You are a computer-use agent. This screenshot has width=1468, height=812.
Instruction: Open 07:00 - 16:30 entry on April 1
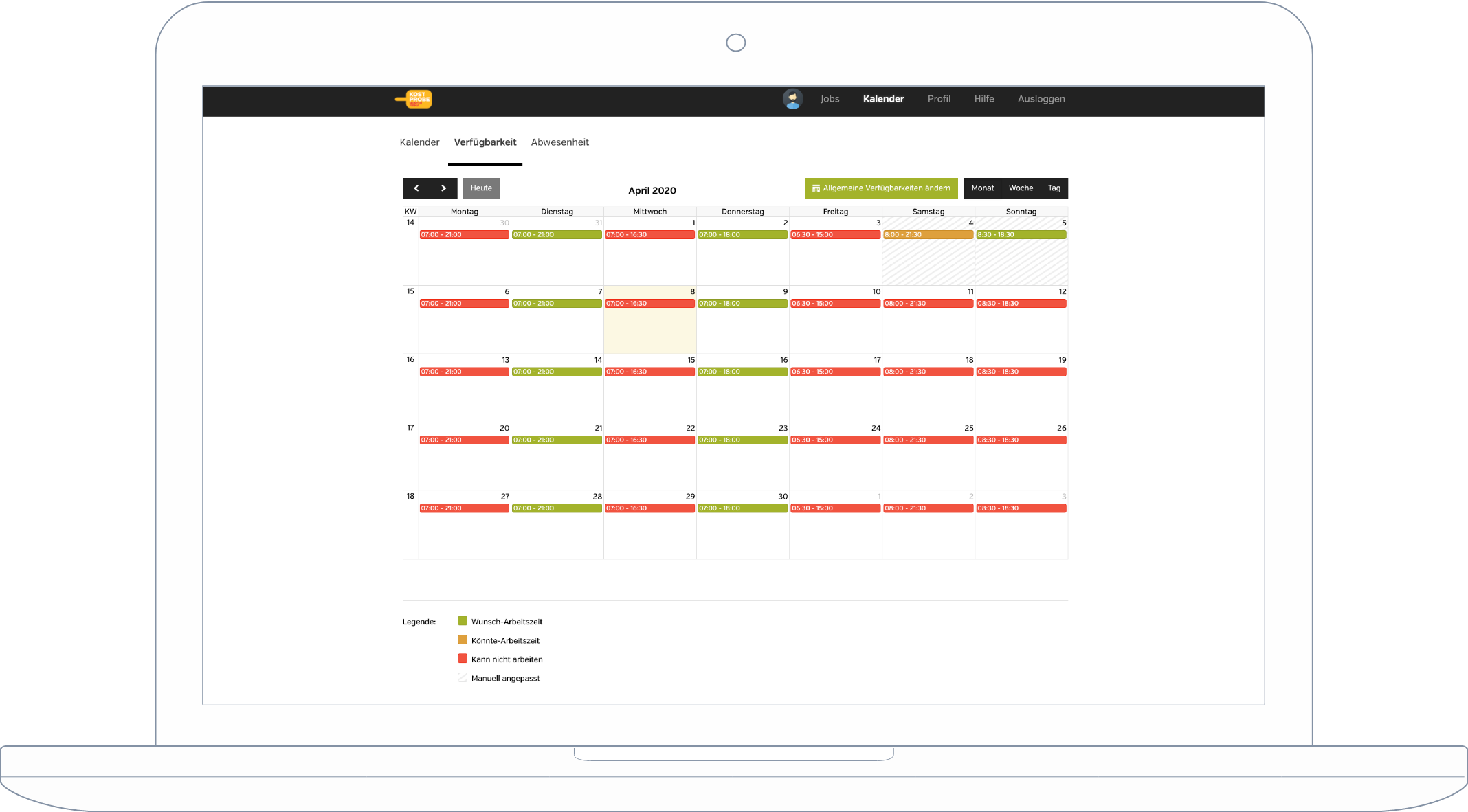tap(649, 235)
